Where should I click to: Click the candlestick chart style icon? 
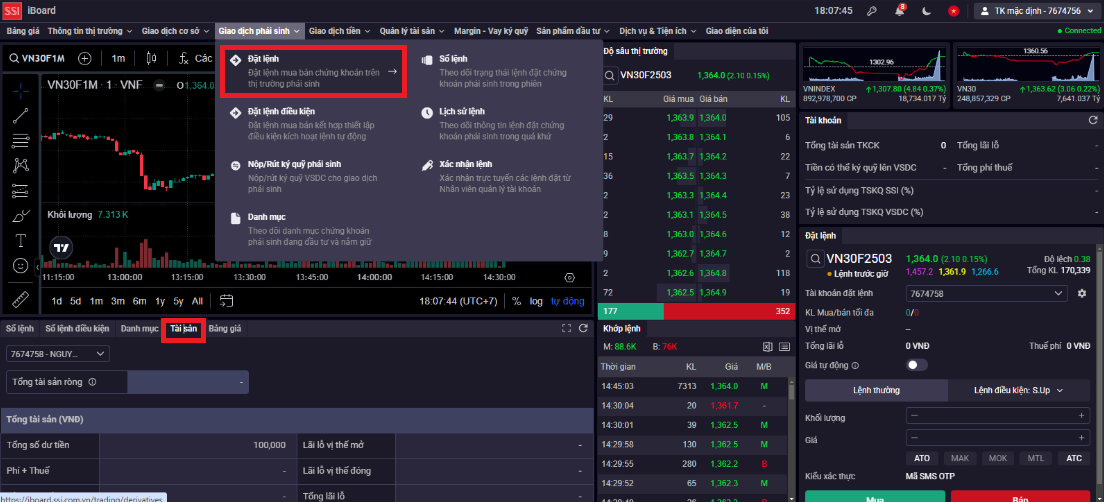pyautogui.click(x=153, y=58)
